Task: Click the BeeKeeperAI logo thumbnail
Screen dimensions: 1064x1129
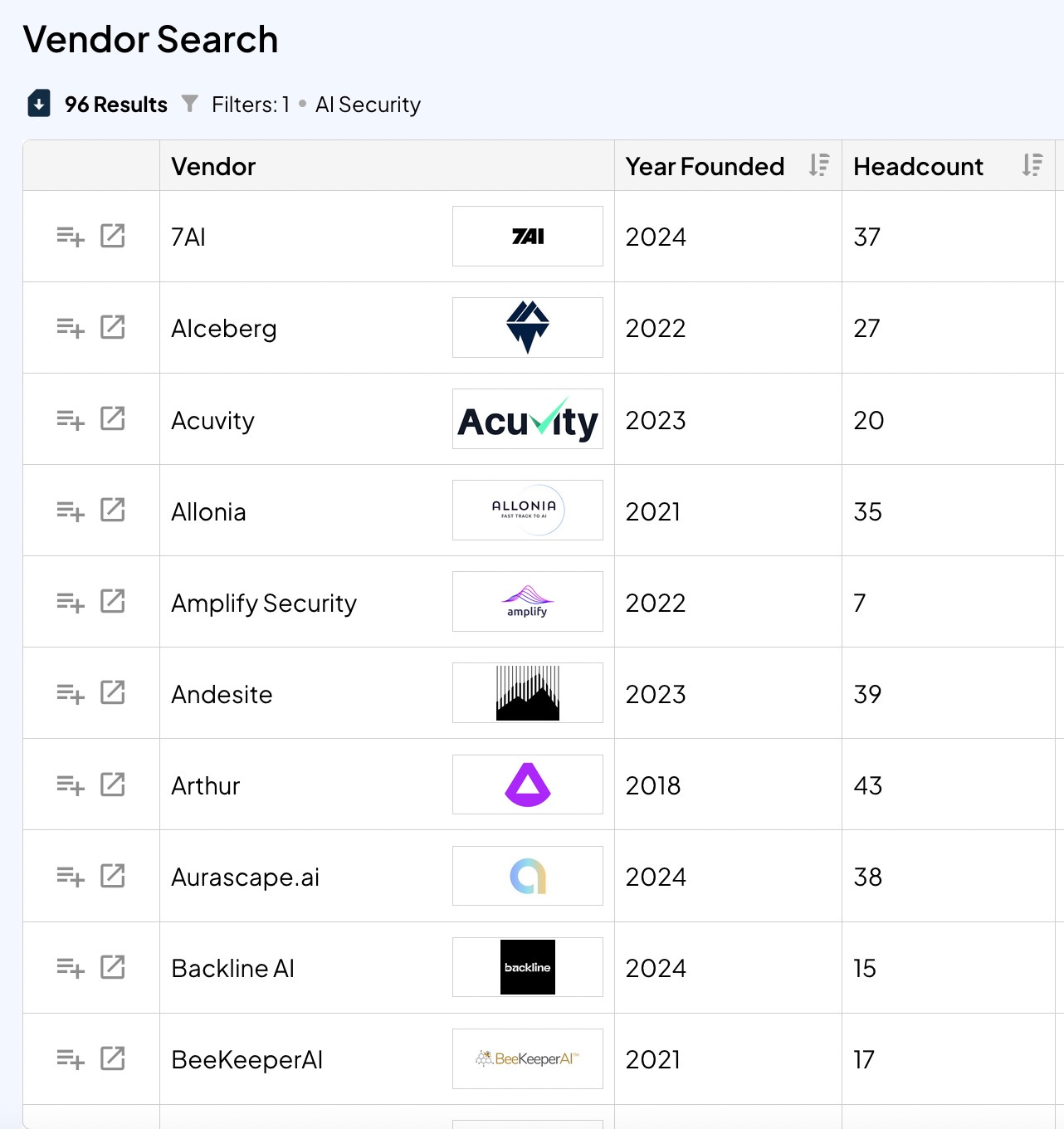Action: [x=528, y=1058]
